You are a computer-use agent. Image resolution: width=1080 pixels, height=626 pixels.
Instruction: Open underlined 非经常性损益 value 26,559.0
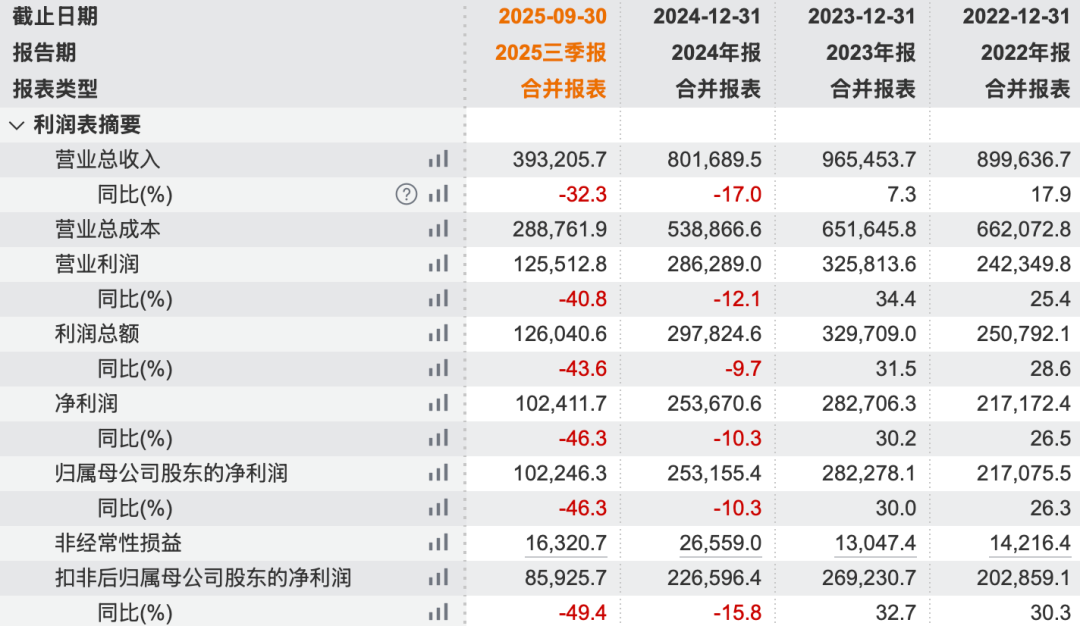tap(720, 543)
